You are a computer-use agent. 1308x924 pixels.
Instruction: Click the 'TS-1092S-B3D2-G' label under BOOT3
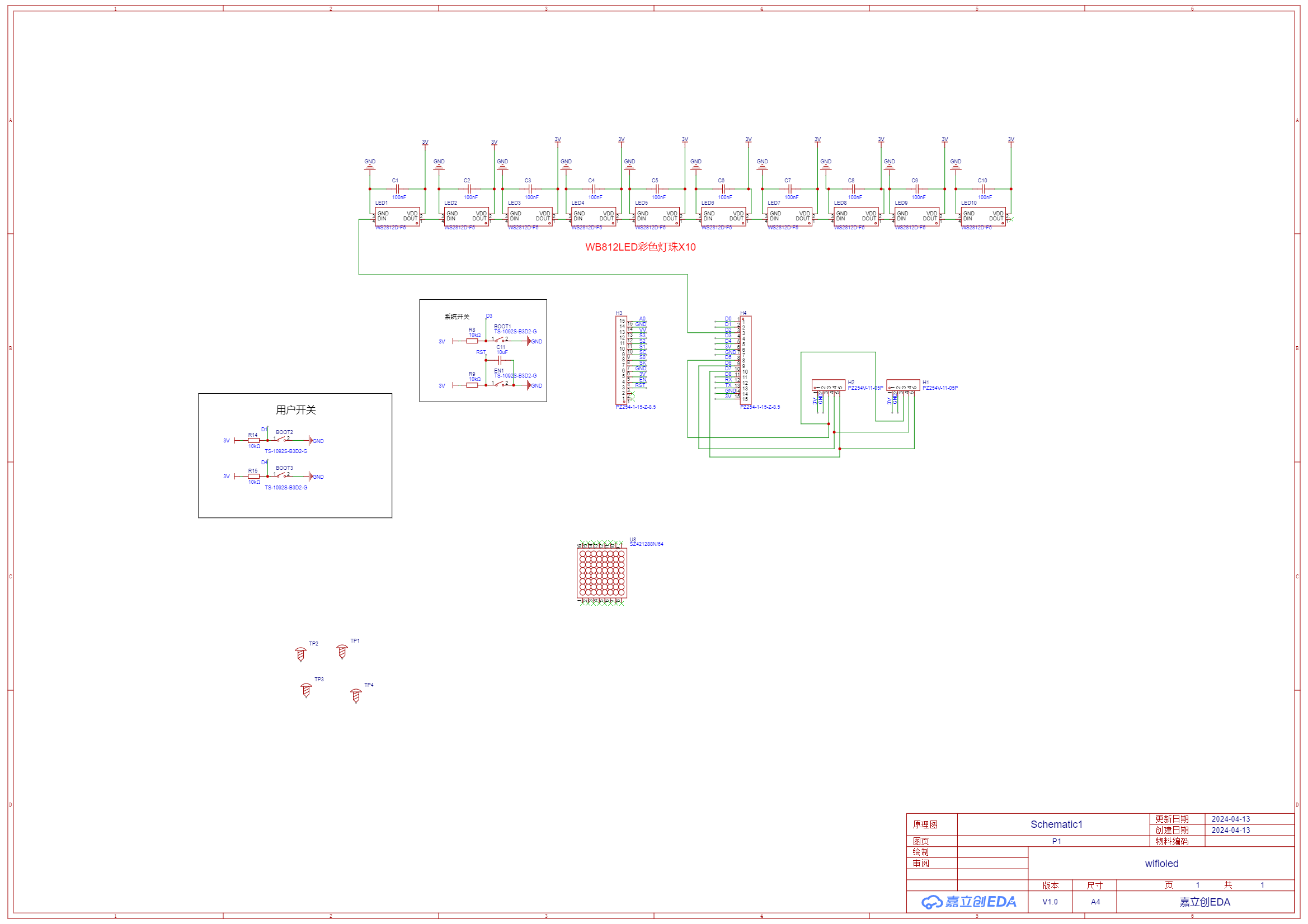286,488
